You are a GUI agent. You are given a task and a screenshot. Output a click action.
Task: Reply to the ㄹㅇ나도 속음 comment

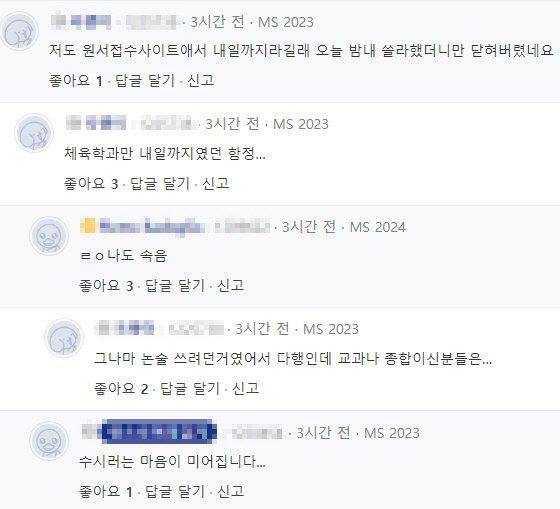pyautogui.click(x=175, y=286)
